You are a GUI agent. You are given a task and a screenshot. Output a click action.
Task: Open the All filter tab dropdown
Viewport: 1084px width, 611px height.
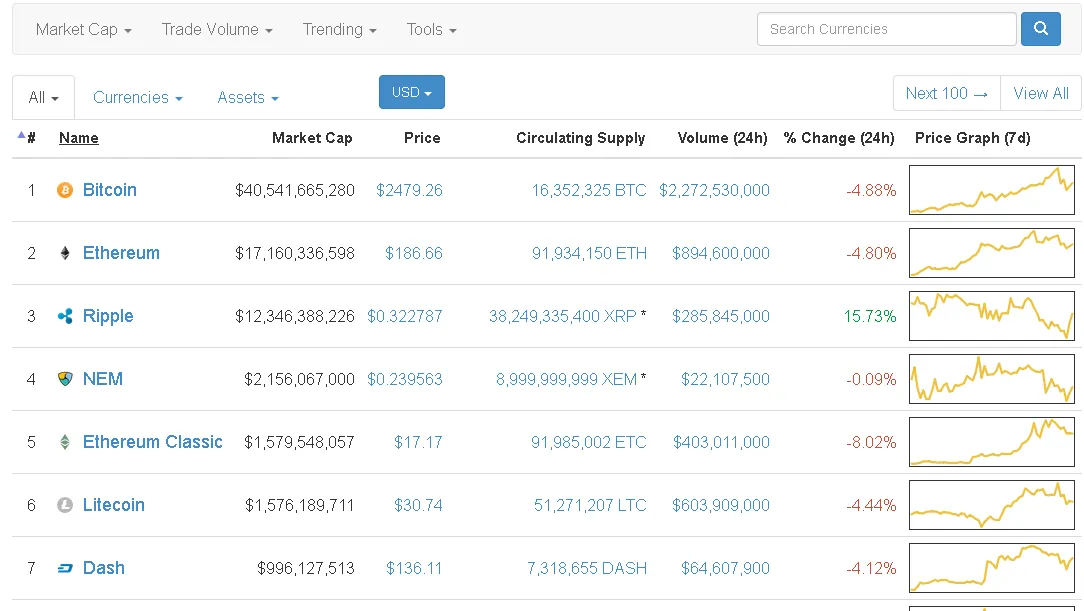click(43, 97)
